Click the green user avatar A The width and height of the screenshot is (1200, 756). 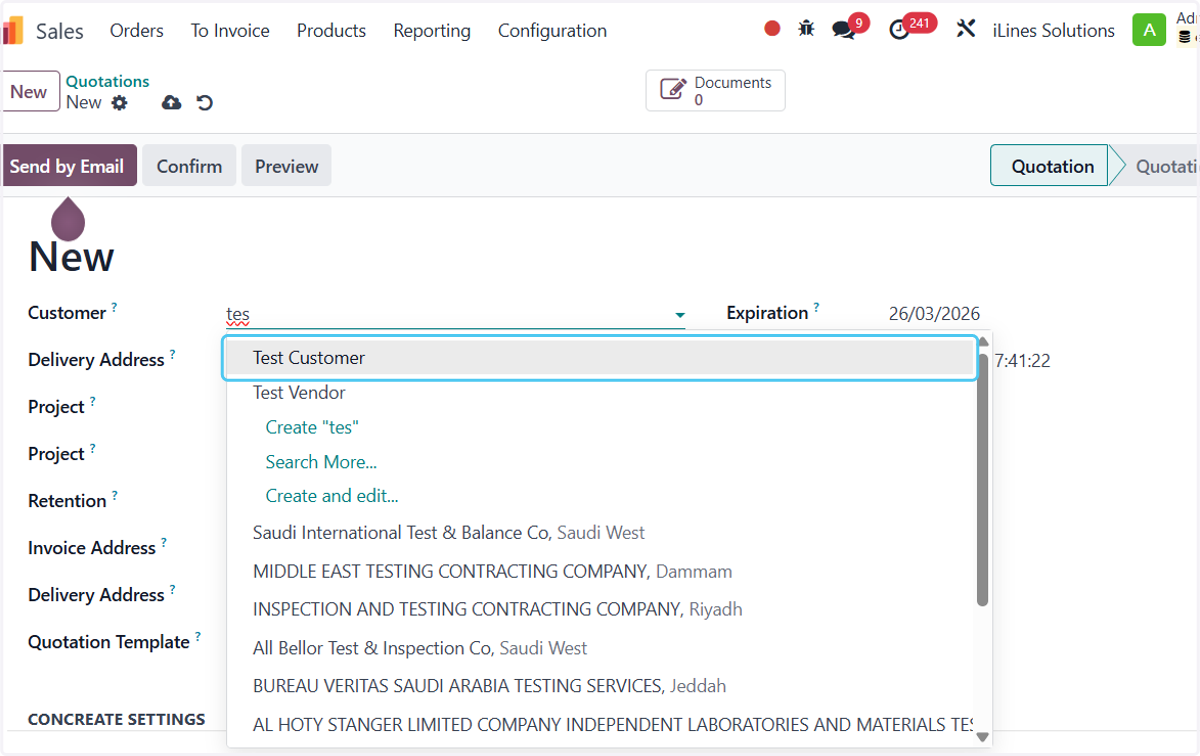click(1149, 30)
